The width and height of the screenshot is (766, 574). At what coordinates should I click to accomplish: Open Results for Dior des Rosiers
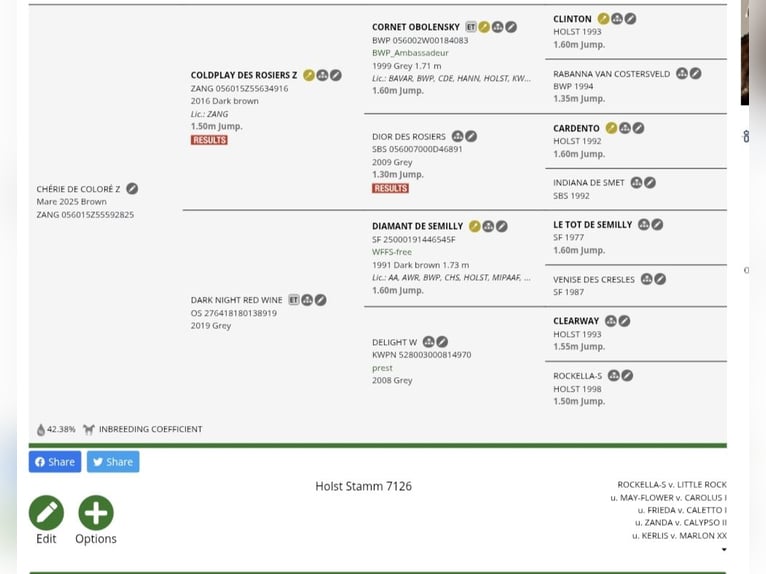[x=390, y=188]
